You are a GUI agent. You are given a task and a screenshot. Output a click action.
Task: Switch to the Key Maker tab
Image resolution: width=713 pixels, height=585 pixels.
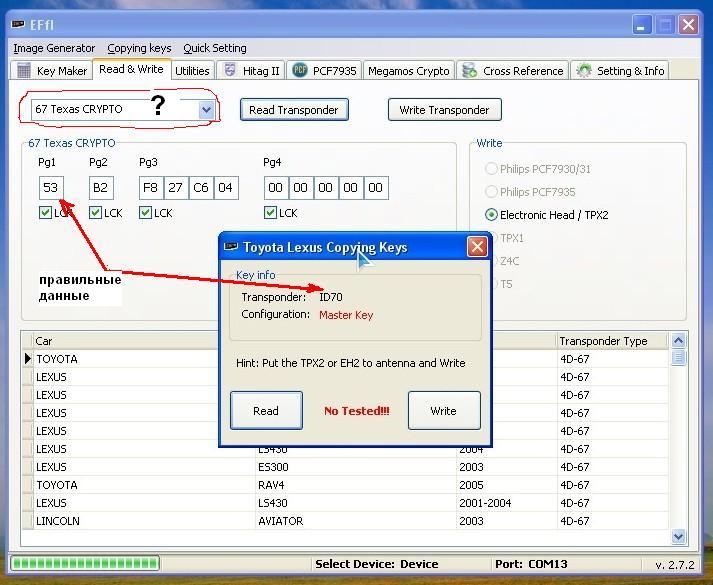coord(50,70)
